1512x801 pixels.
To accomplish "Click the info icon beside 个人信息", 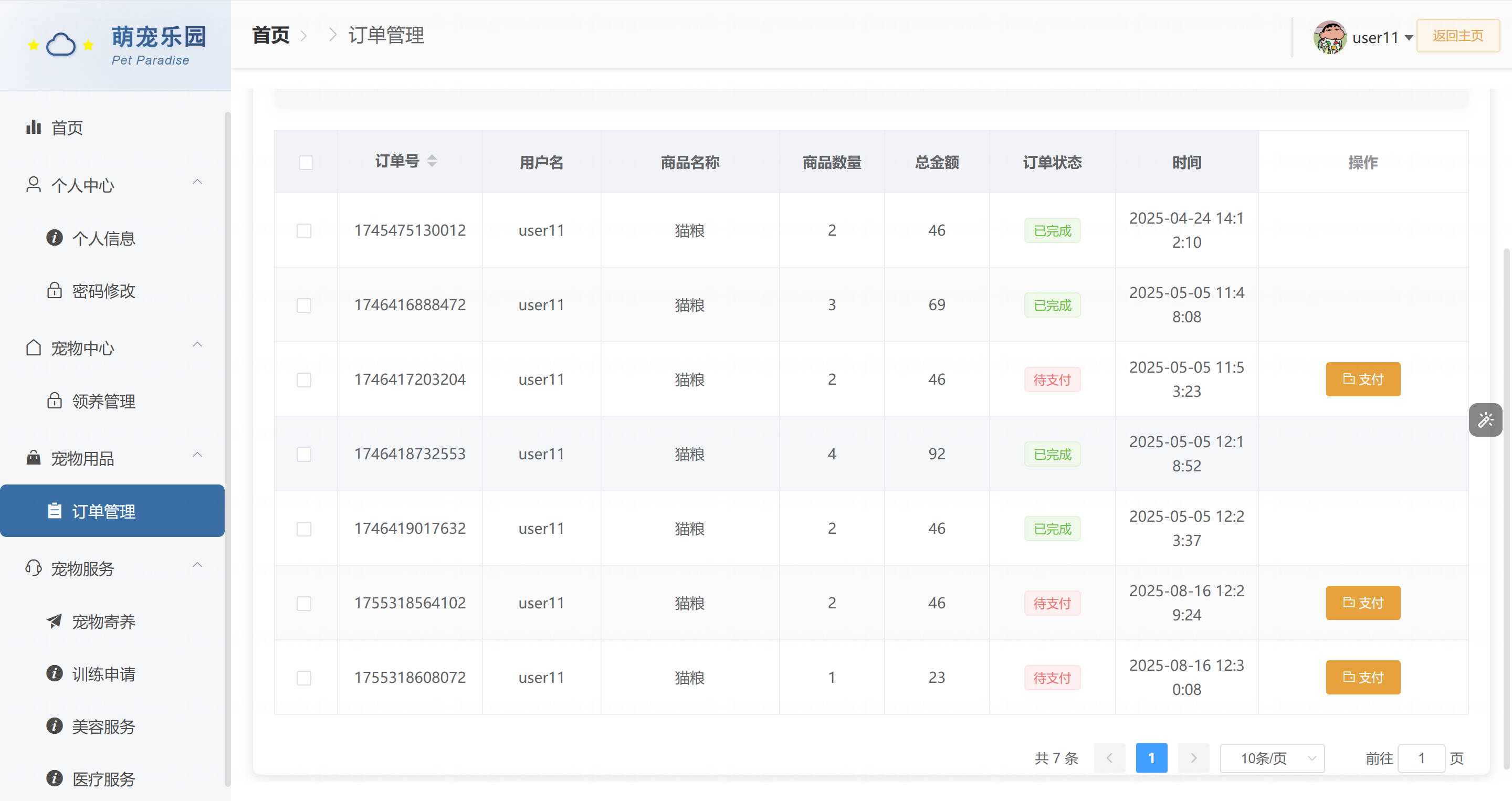I will click(55, 238).
